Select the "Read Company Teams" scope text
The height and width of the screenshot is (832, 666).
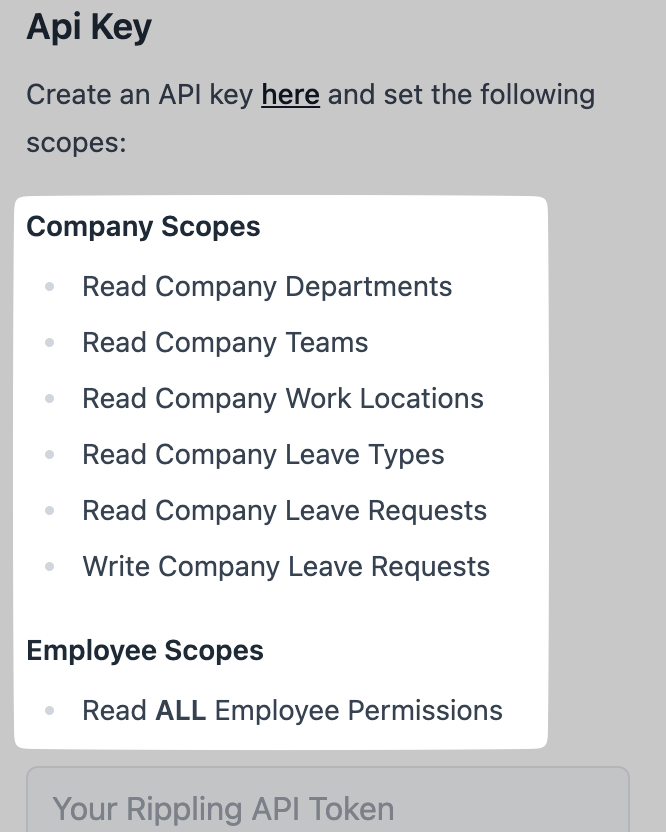coord(225,342)
